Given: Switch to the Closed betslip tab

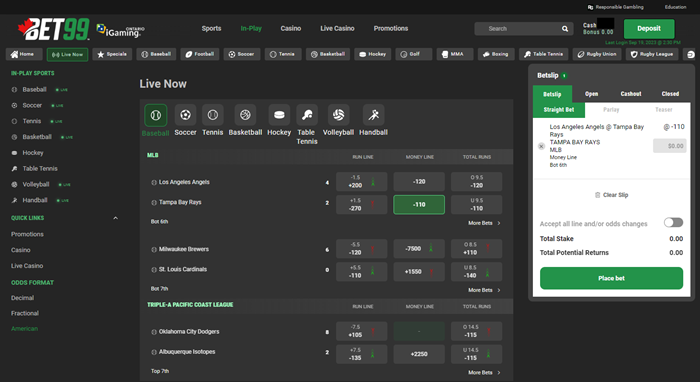Looking at the screenshot, I should [670, 94].
